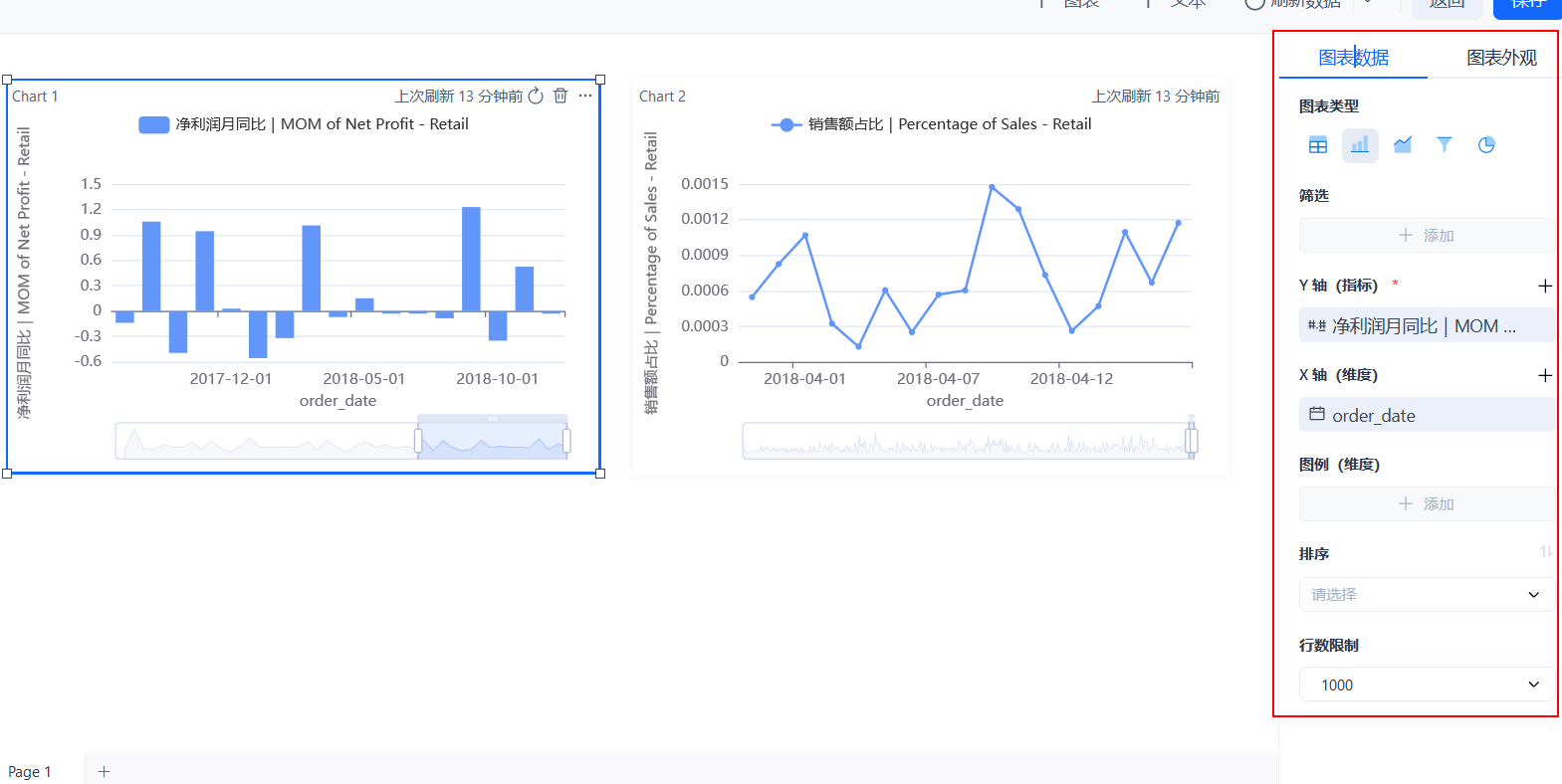Viewport: 1562px width, 784px height.
Task: Add an X-axis dimension with the plus icon
Action: pos(1545,375)
